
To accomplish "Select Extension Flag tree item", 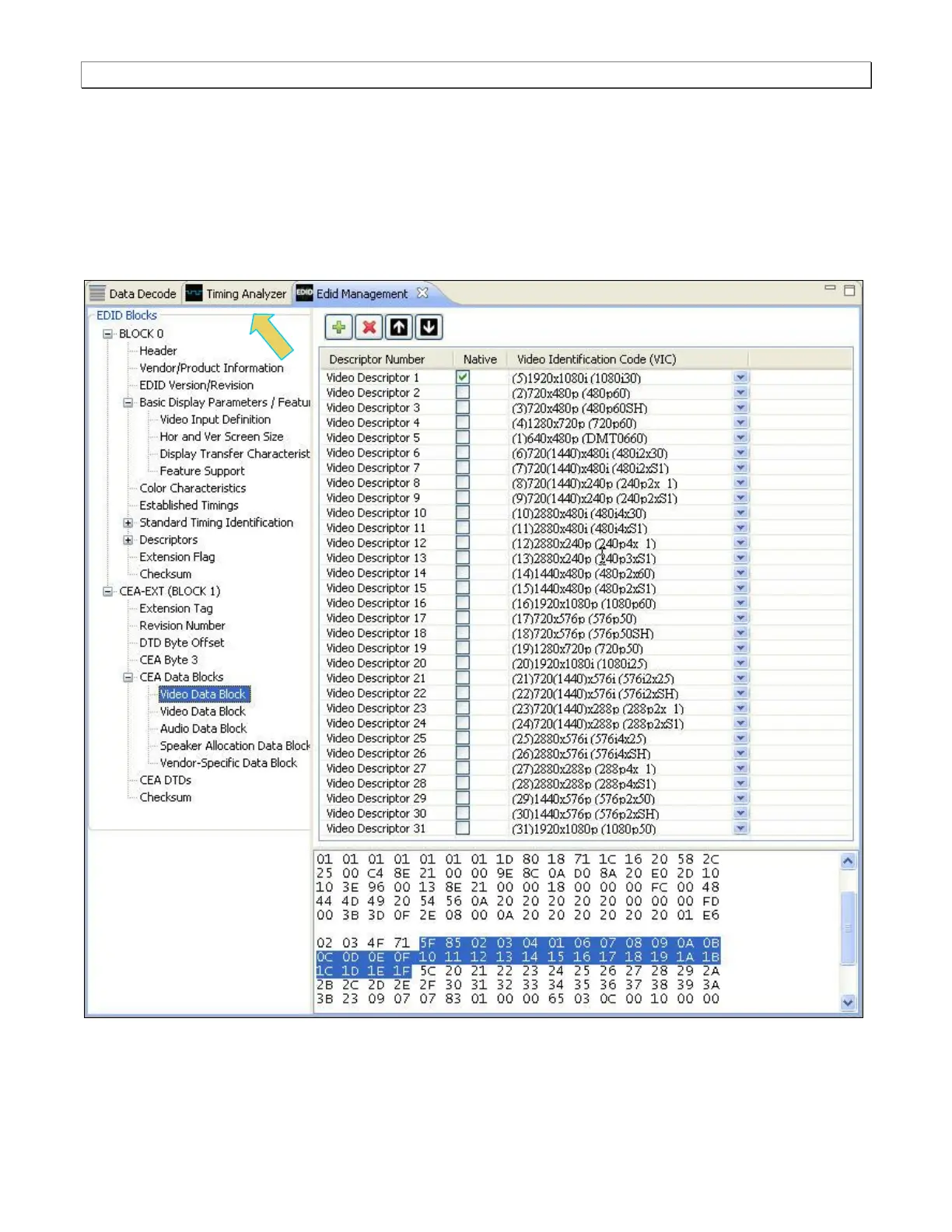I will point(177,557).
